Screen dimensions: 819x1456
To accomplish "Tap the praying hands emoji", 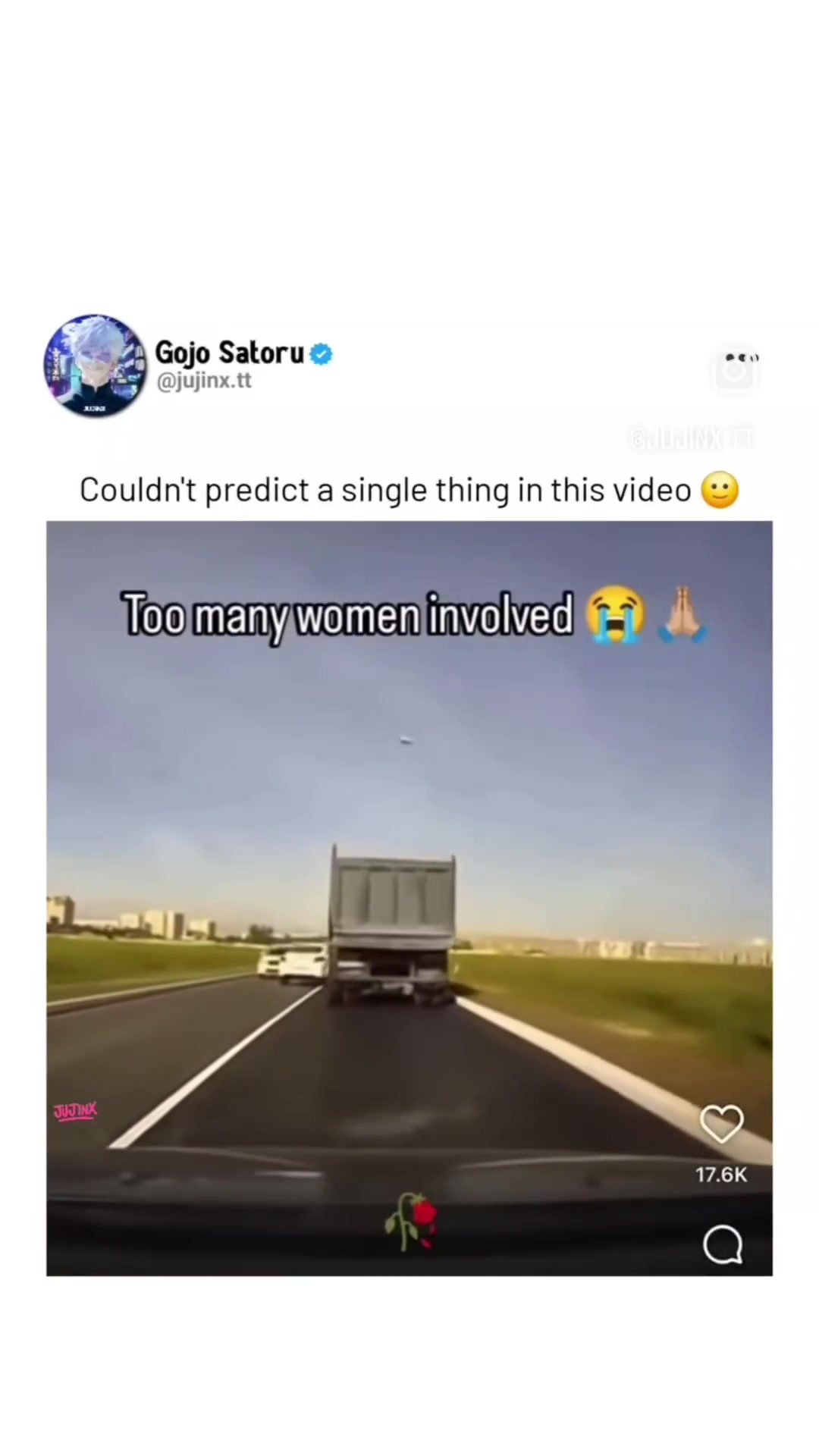I will click(682, 614).
